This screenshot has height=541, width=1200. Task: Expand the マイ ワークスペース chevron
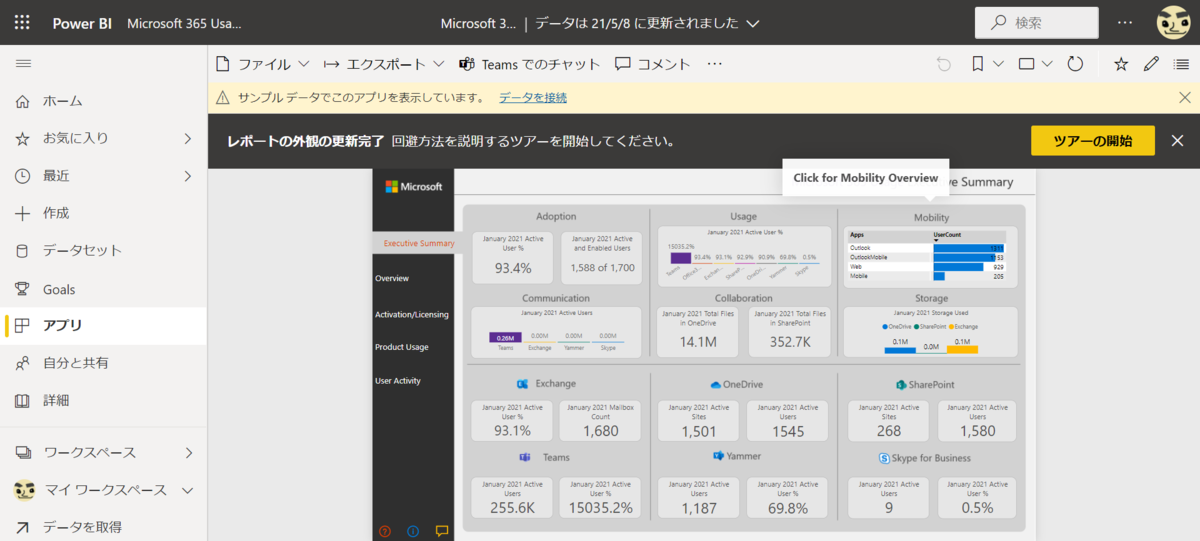pyautogui.click(x=187, y=490)
